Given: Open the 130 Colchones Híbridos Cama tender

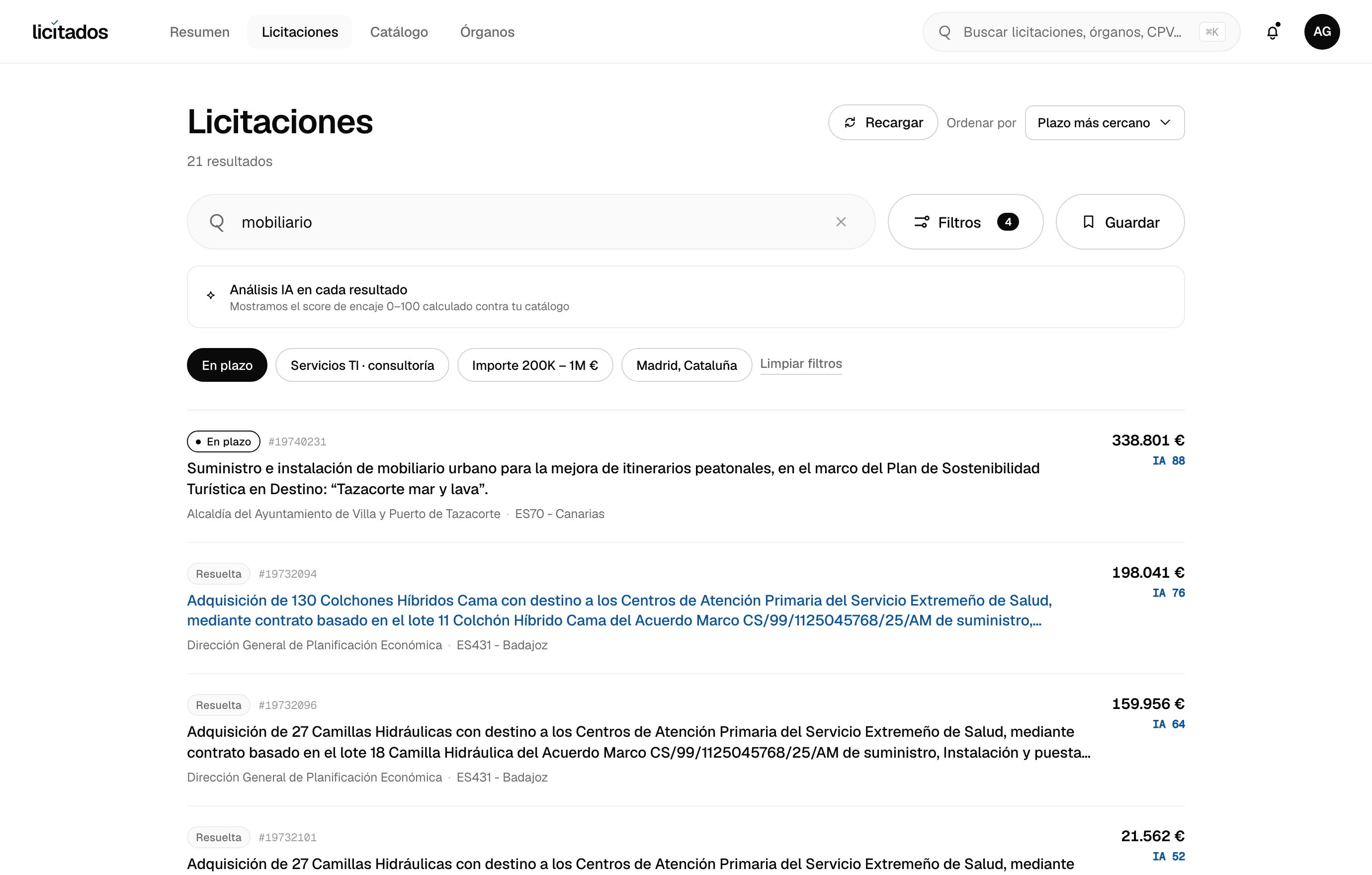Looking at the screenshot, I should 619,610.
